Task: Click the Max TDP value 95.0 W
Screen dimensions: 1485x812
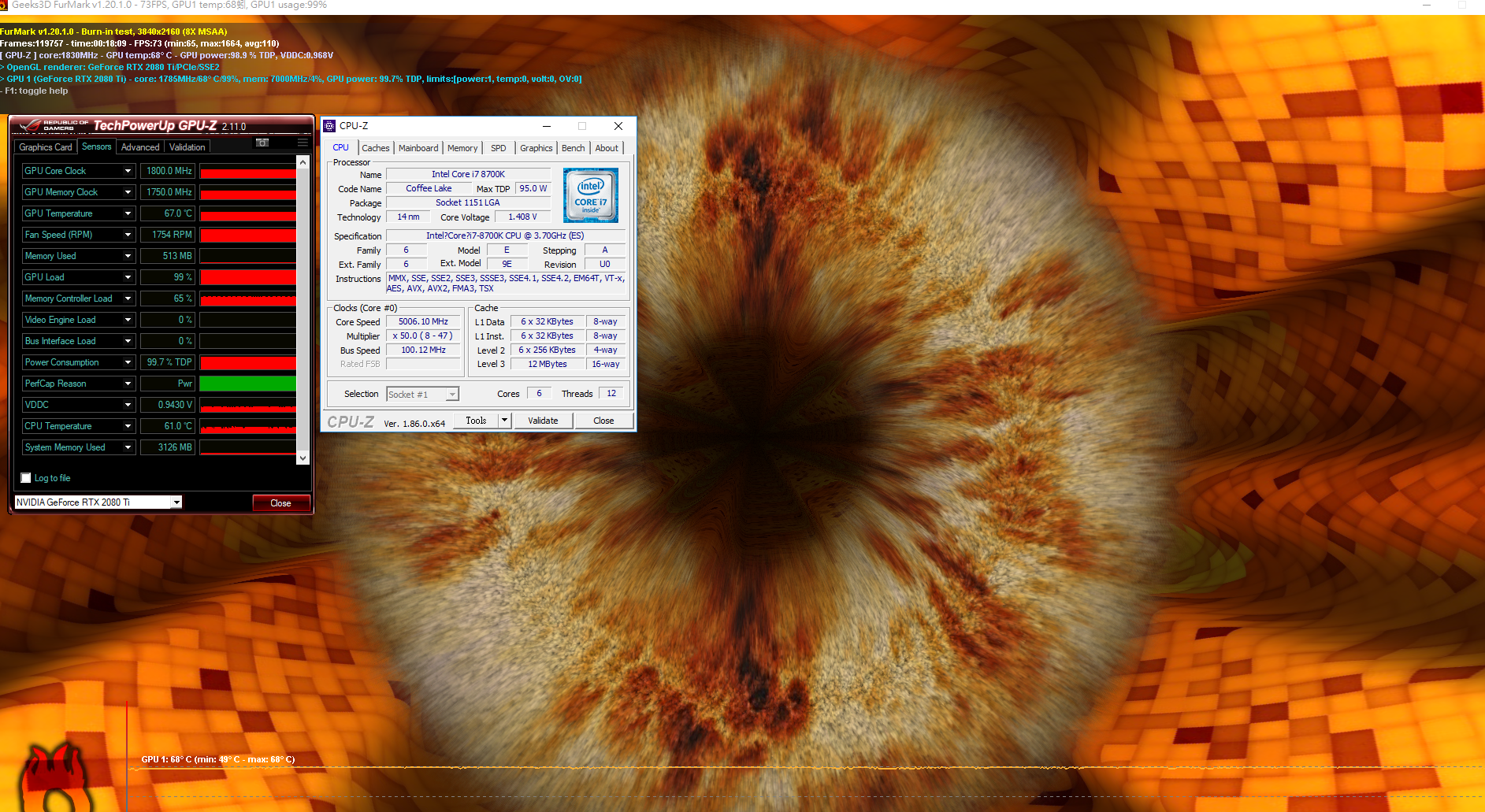Action: click(x=533, y=188)
